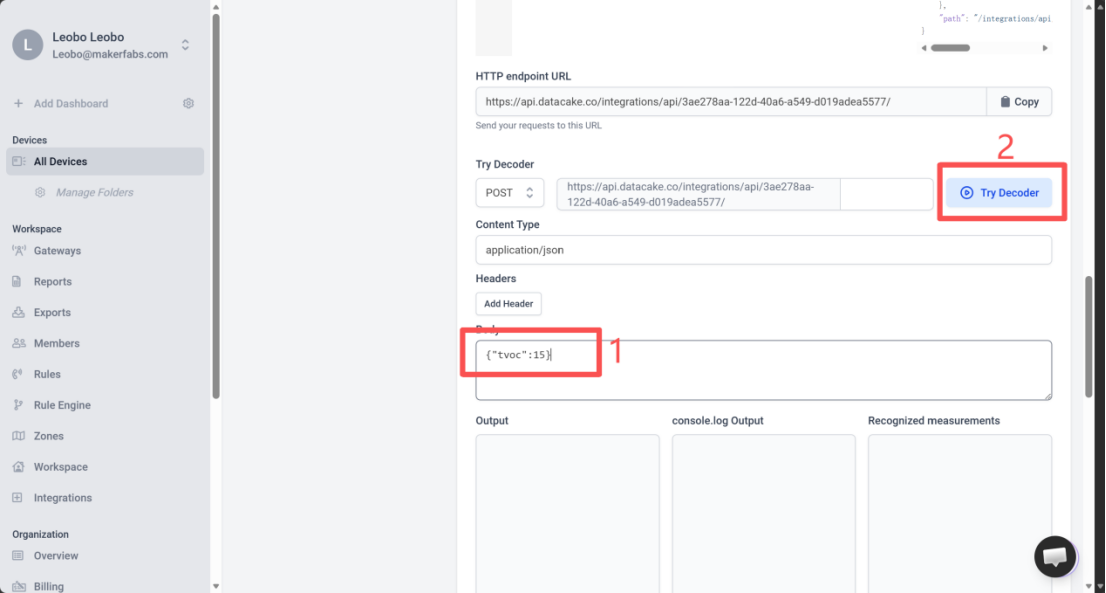The height and width of the screenshot is (593, 1106).
Task: Open Billing page
Action: click(x=49, y=587)
